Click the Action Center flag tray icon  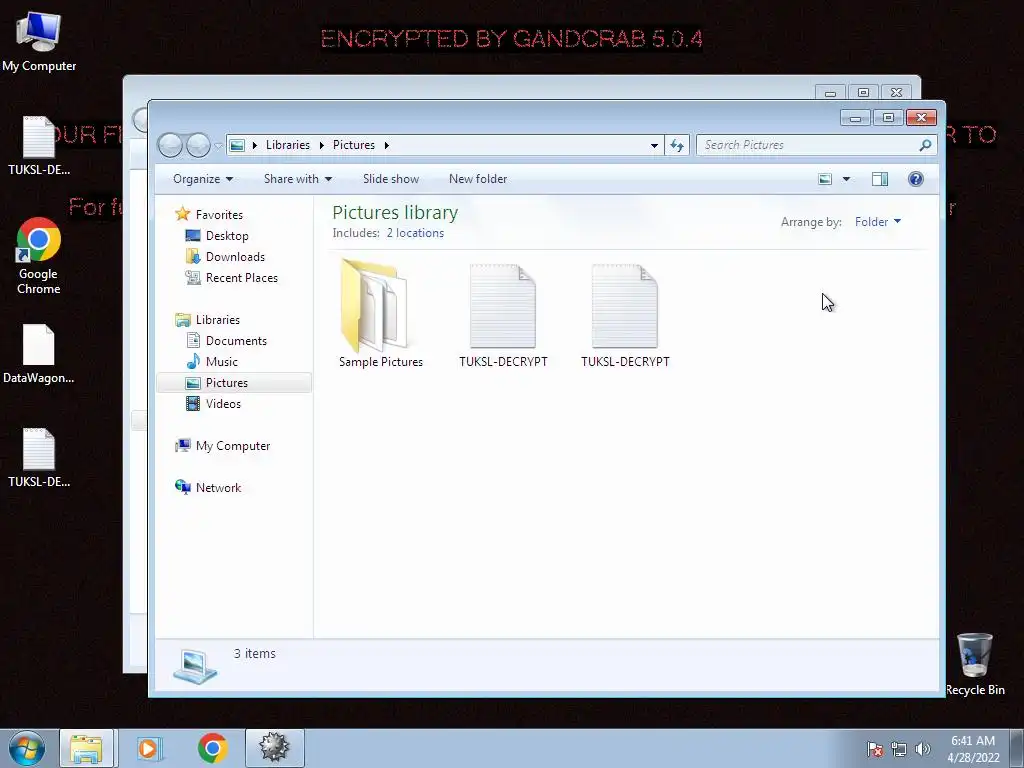pyautogui.click(x=874, y=749)
